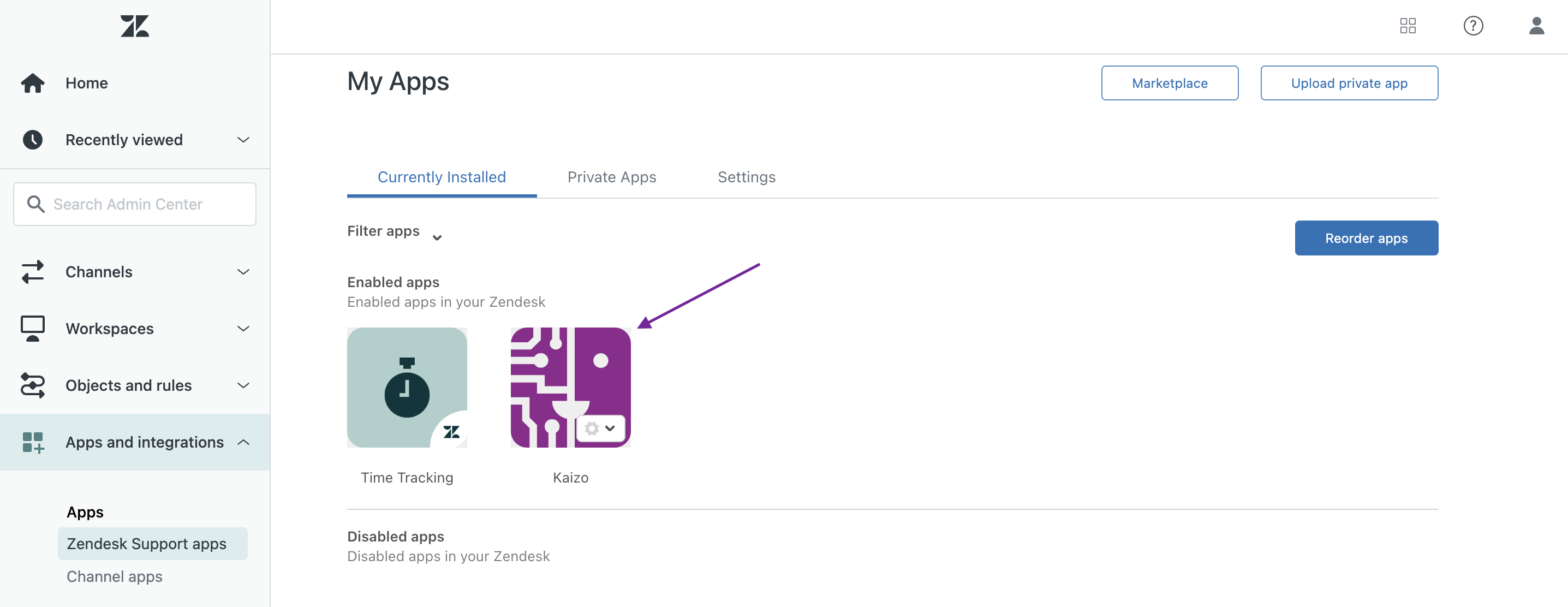
Task: Expand the Objects and rules chevron
Action: 243,385
